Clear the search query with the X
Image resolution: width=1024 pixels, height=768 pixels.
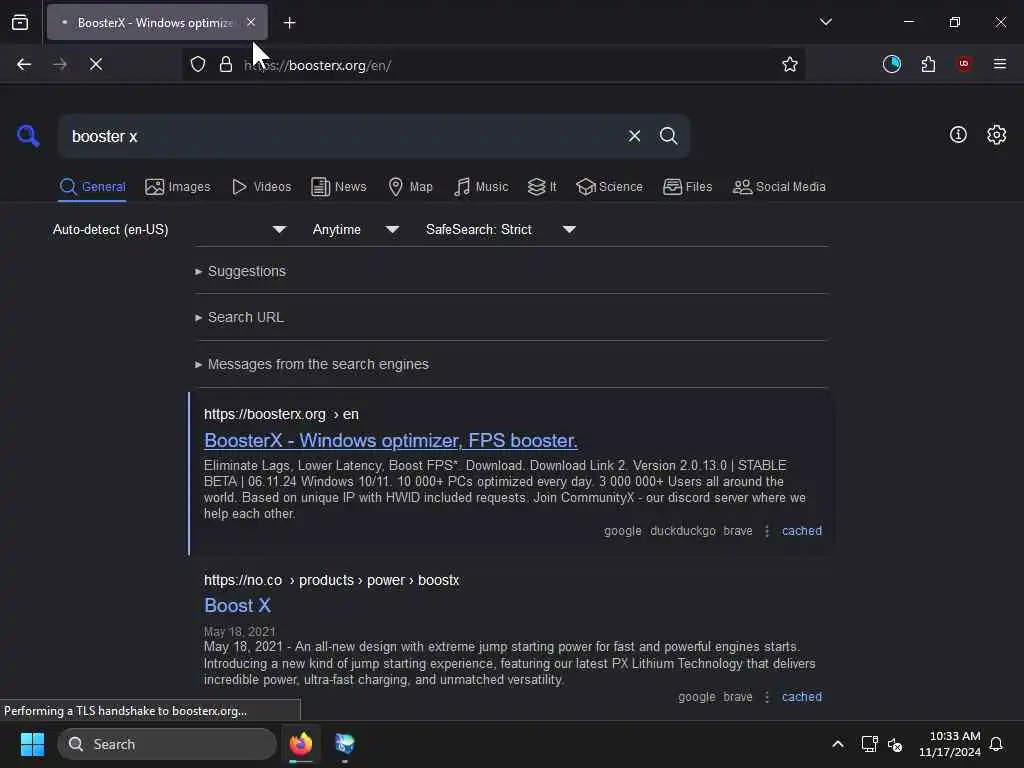(634, 136)
